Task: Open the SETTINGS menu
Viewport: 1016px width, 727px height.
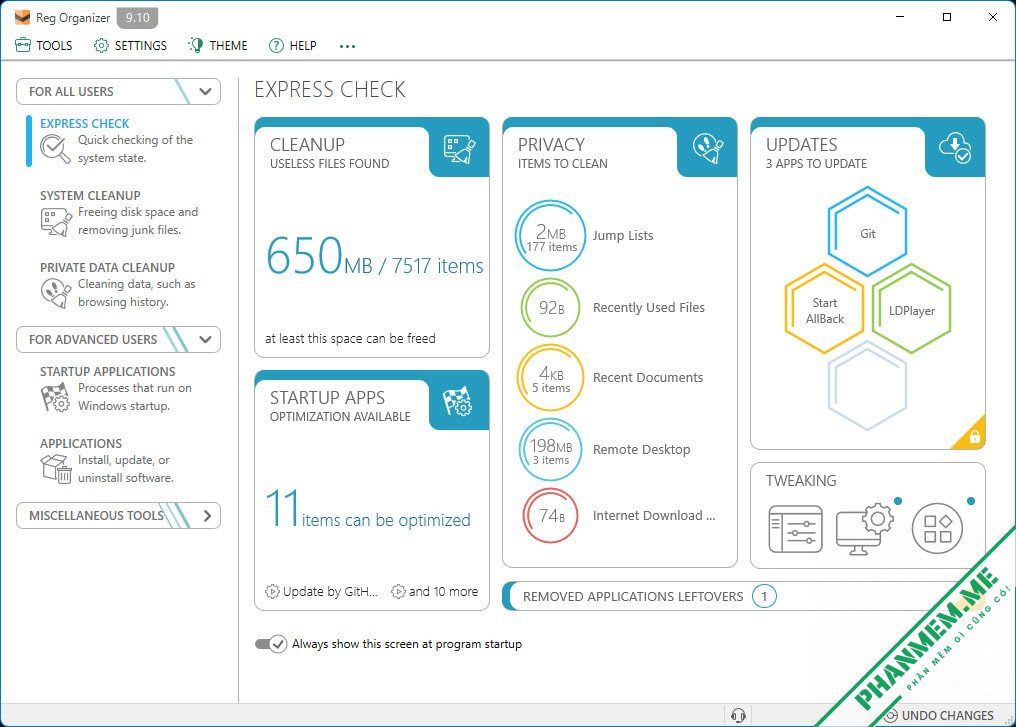Action: coord(130,45)
